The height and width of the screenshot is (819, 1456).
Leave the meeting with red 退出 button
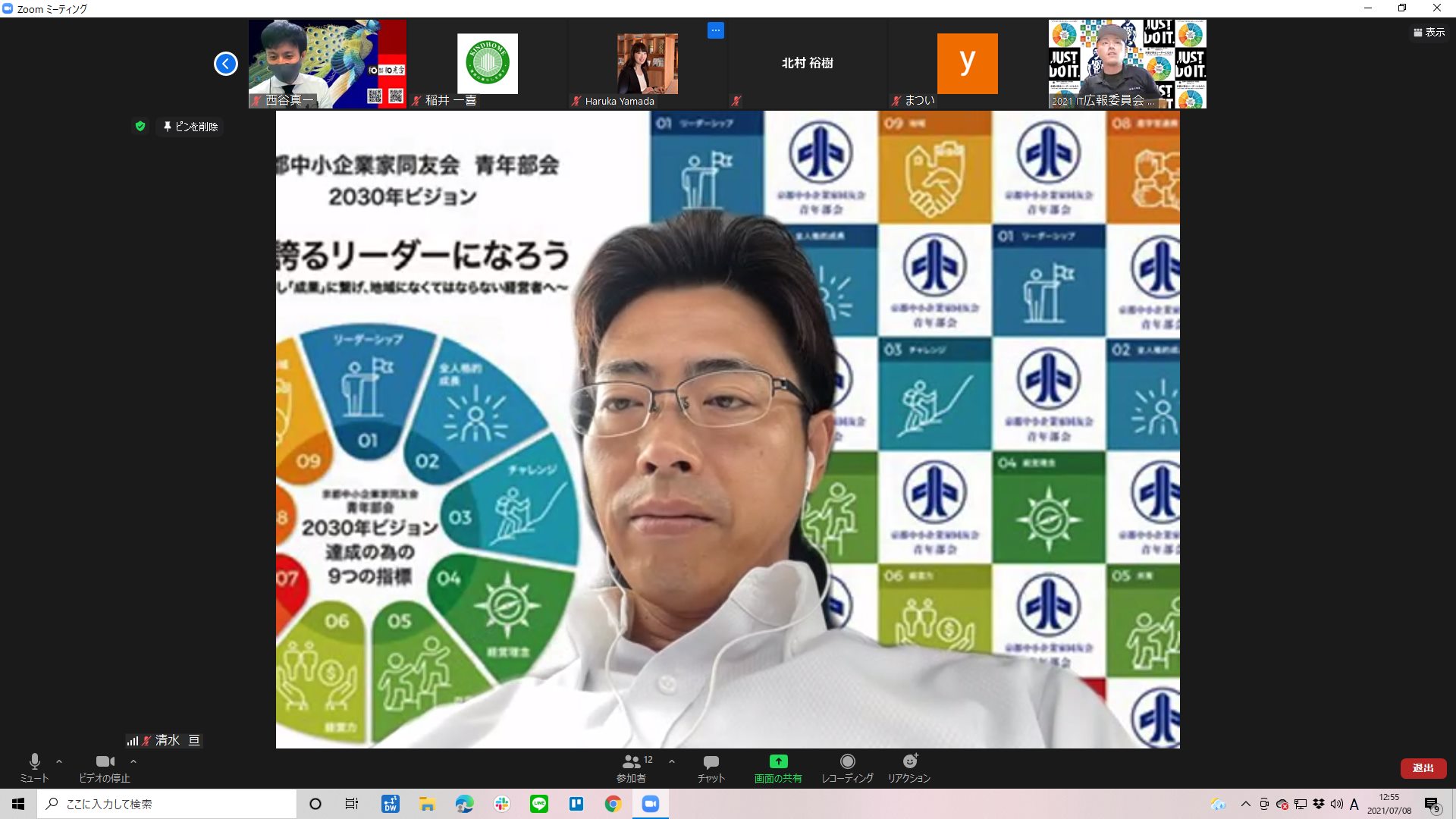(x=1423, y=768)
